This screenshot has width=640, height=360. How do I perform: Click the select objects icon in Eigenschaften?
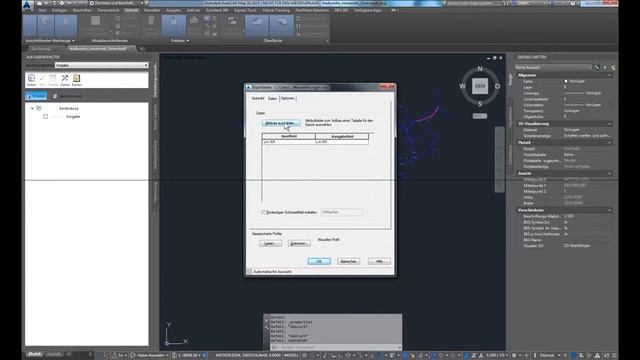(x=605, y=67)
